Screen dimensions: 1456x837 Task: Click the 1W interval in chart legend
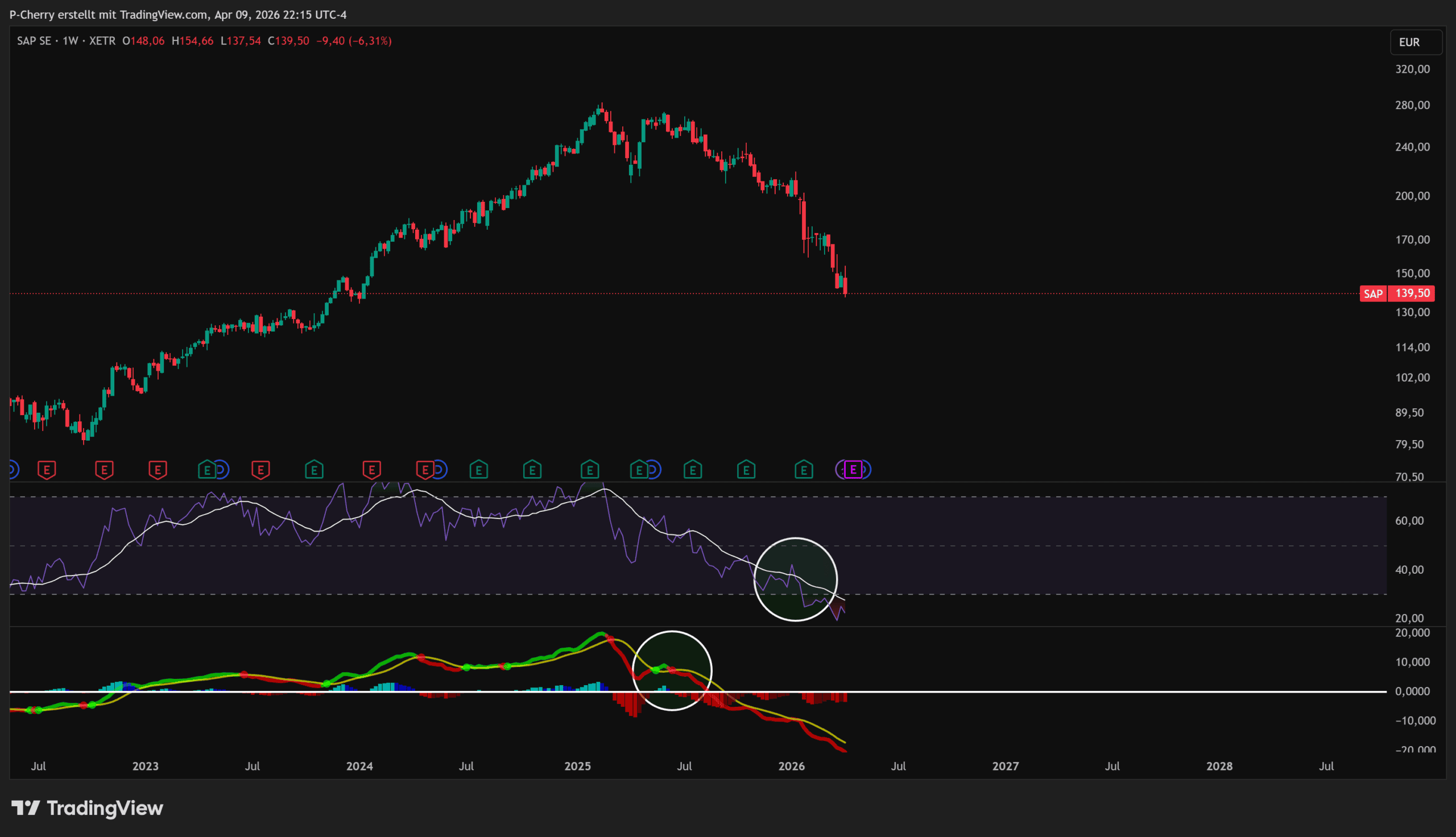[x=70, y=41]
